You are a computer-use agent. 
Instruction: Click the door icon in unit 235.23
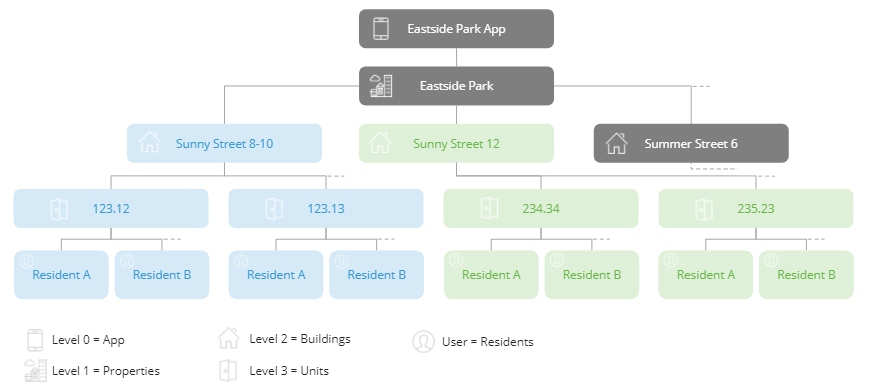(x=703, y=209)
